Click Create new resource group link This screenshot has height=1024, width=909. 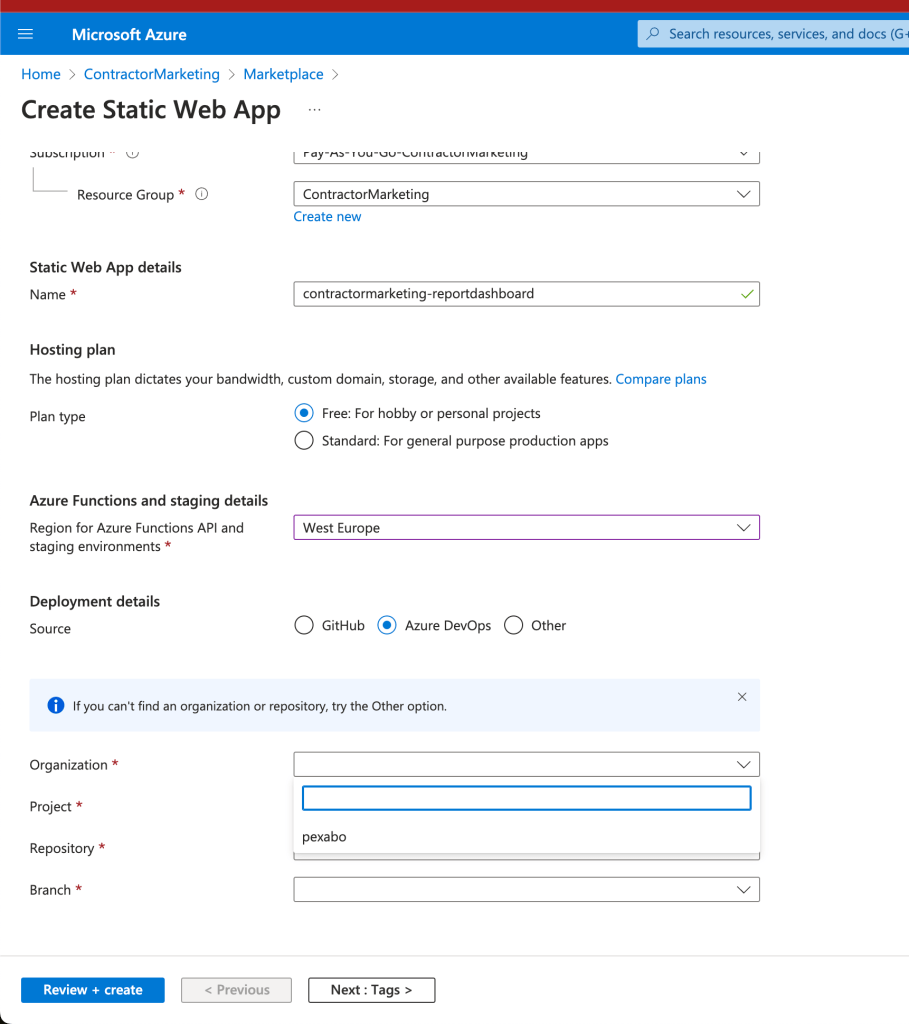(327, 216)
